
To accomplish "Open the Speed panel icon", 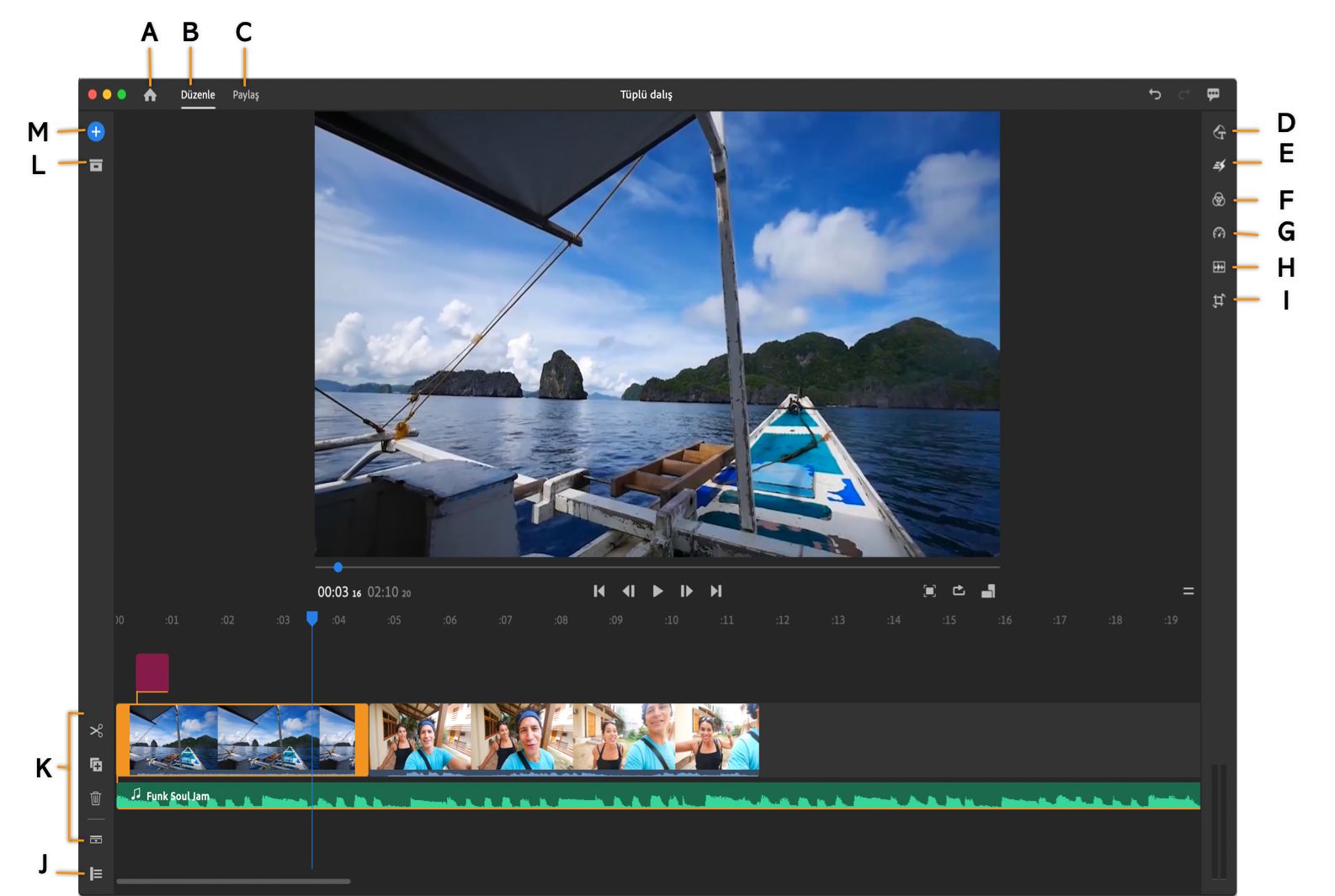I will 1219,233.
